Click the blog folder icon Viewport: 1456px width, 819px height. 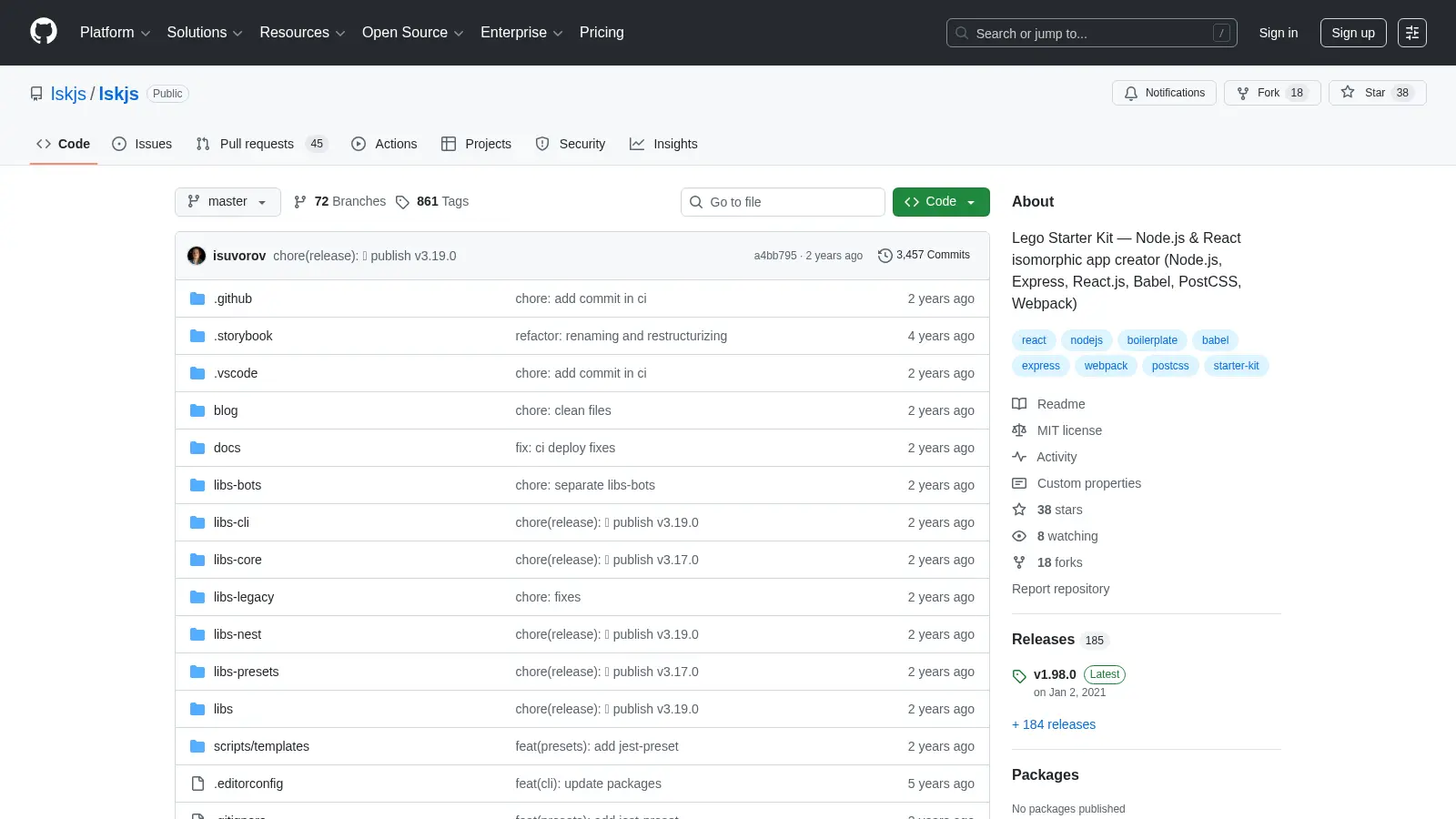click(197, 410)
